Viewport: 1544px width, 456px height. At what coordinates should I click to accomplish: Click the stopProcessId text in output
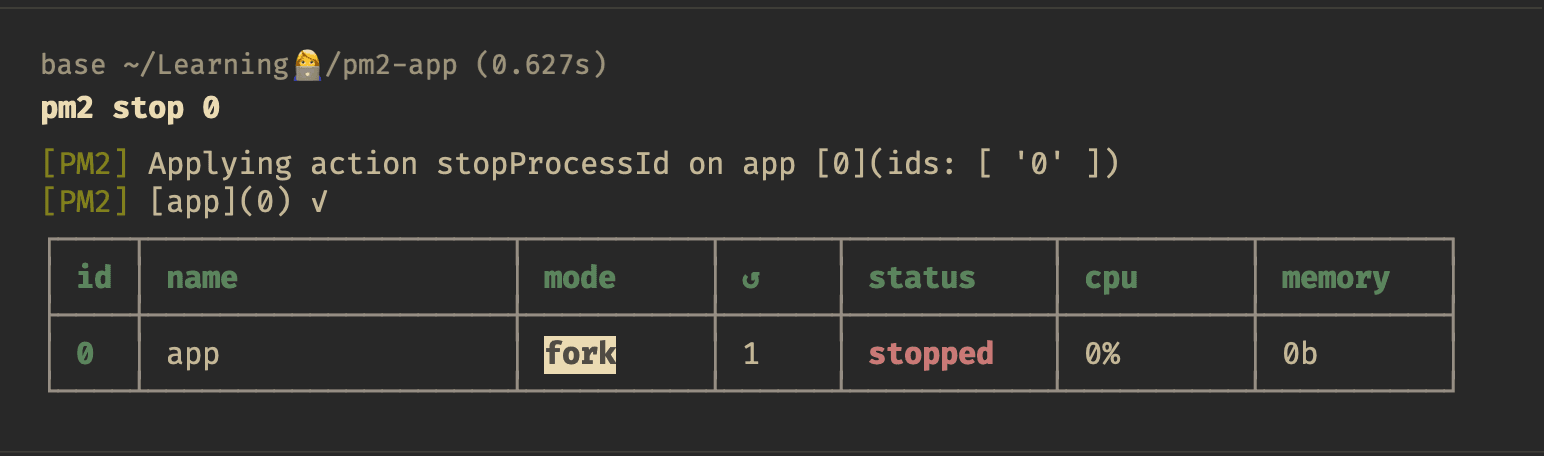coord(553,164)
